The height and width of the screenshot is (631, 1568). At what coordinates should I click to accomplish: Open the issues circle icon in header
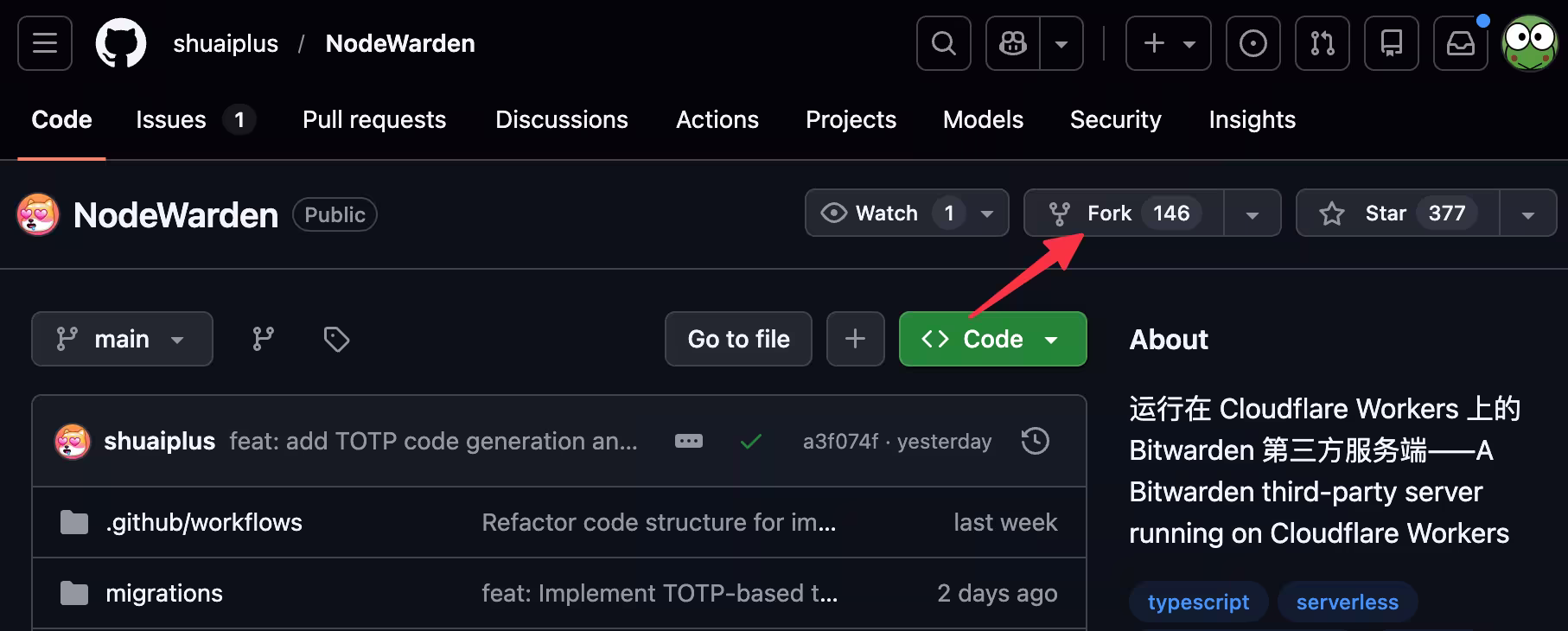pos(1252,43)
